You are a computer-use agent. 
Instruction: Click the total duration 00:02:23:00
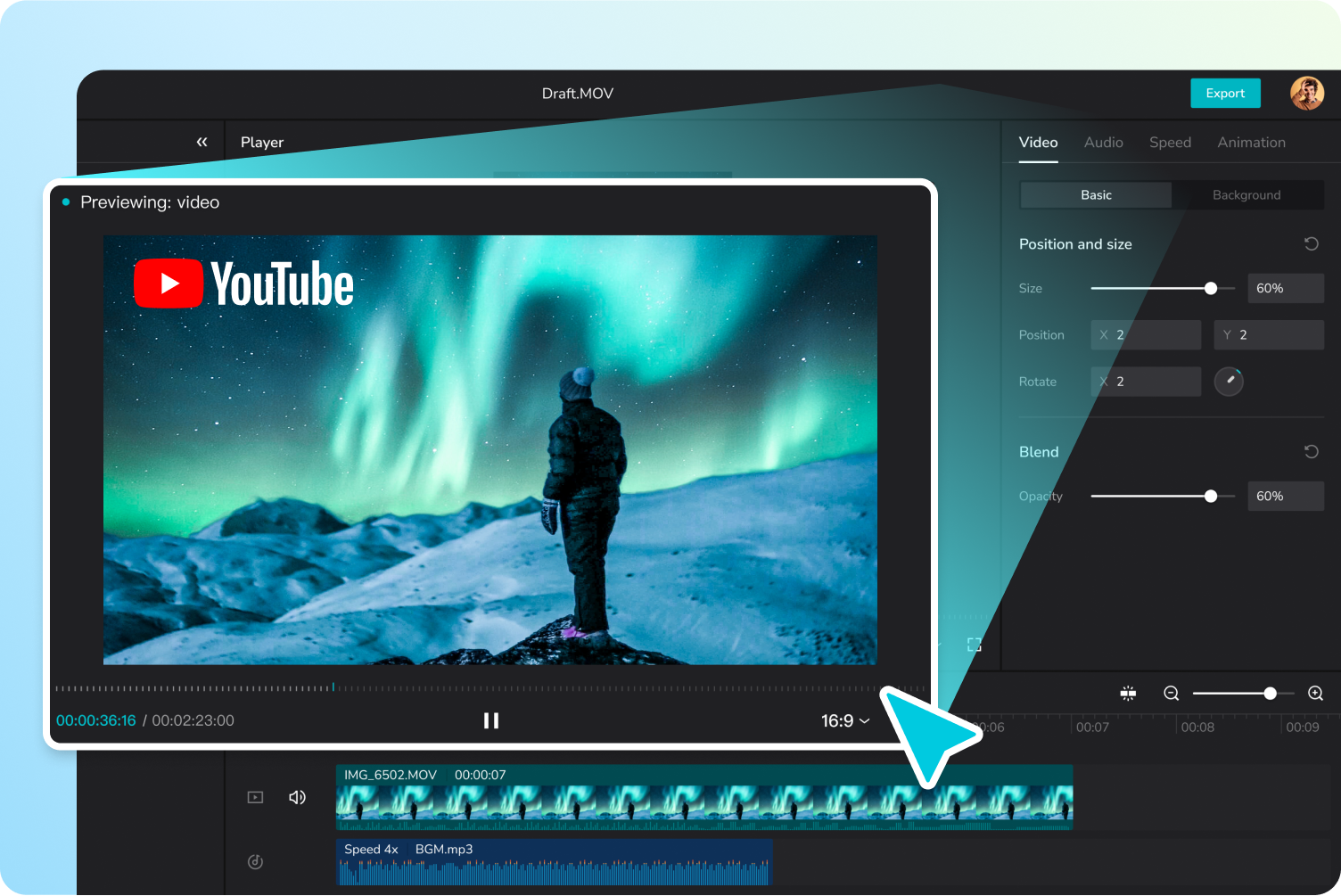click(x=193, y=720)
